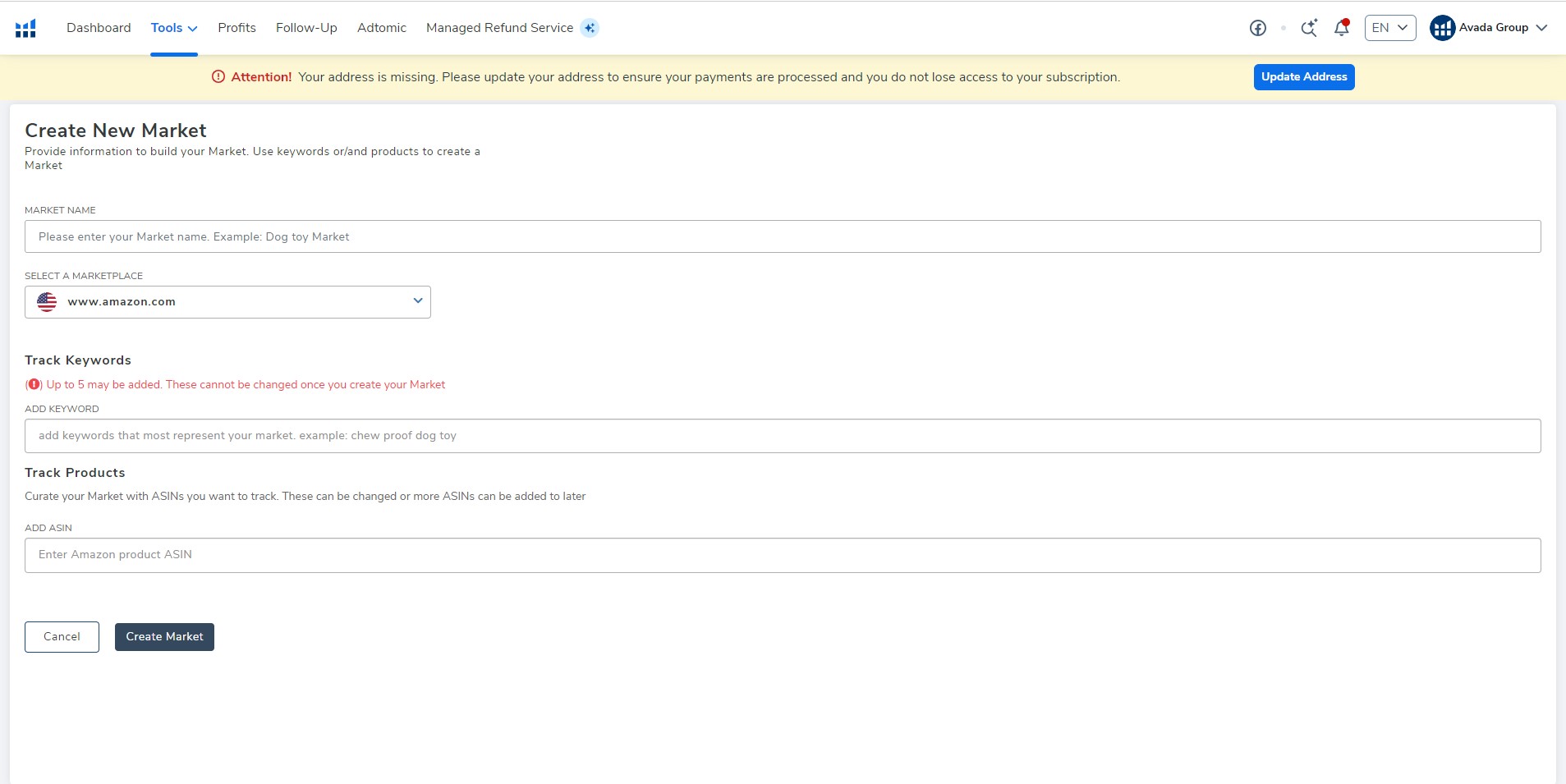Click the Managed Refund Service sparkle badge
The image size is (1566, 784).
(x=590, y=28)
